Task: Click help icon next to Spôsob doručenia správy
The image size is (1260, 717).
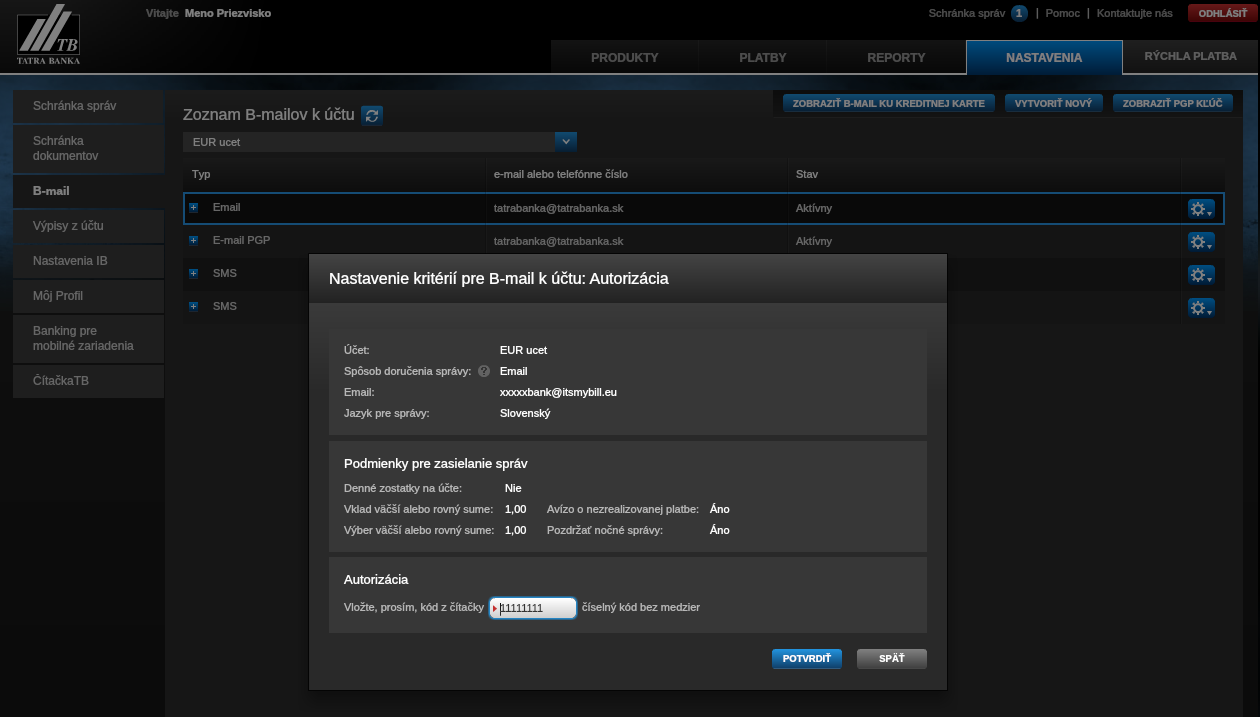Action: pos(484,371)
